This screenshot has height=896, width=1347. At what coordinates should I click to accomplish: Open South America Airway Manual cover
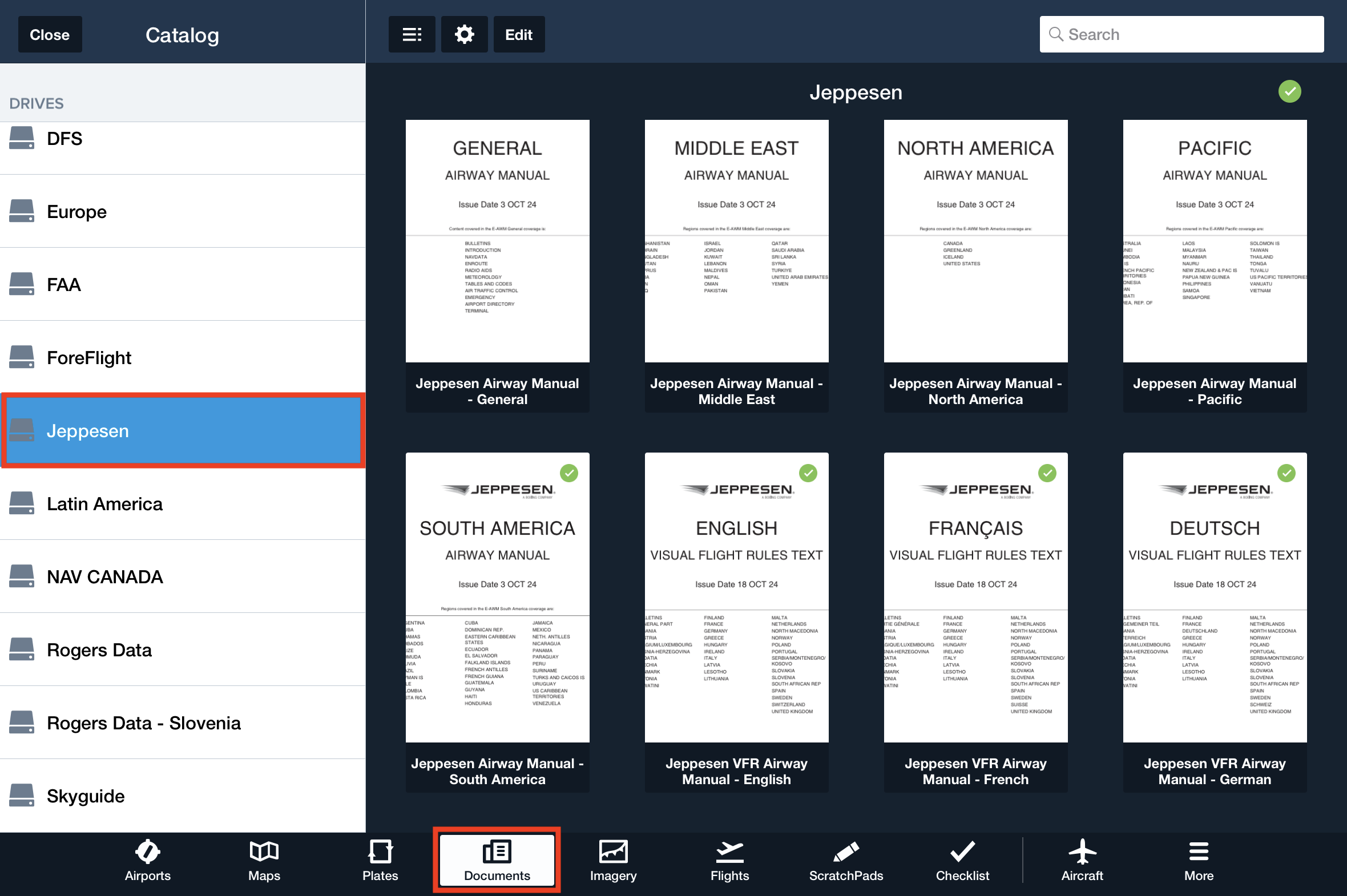tap(497, 598)
